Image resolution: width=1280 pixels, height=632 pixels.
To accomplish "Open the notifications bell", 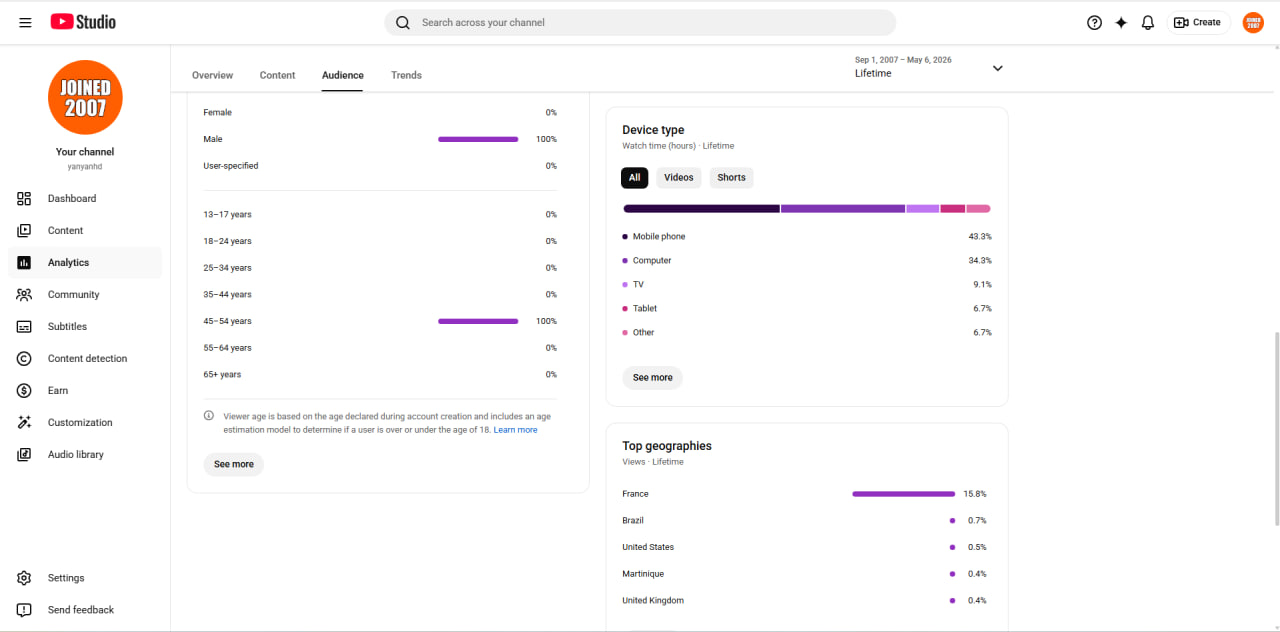I will coord(1148,22).
